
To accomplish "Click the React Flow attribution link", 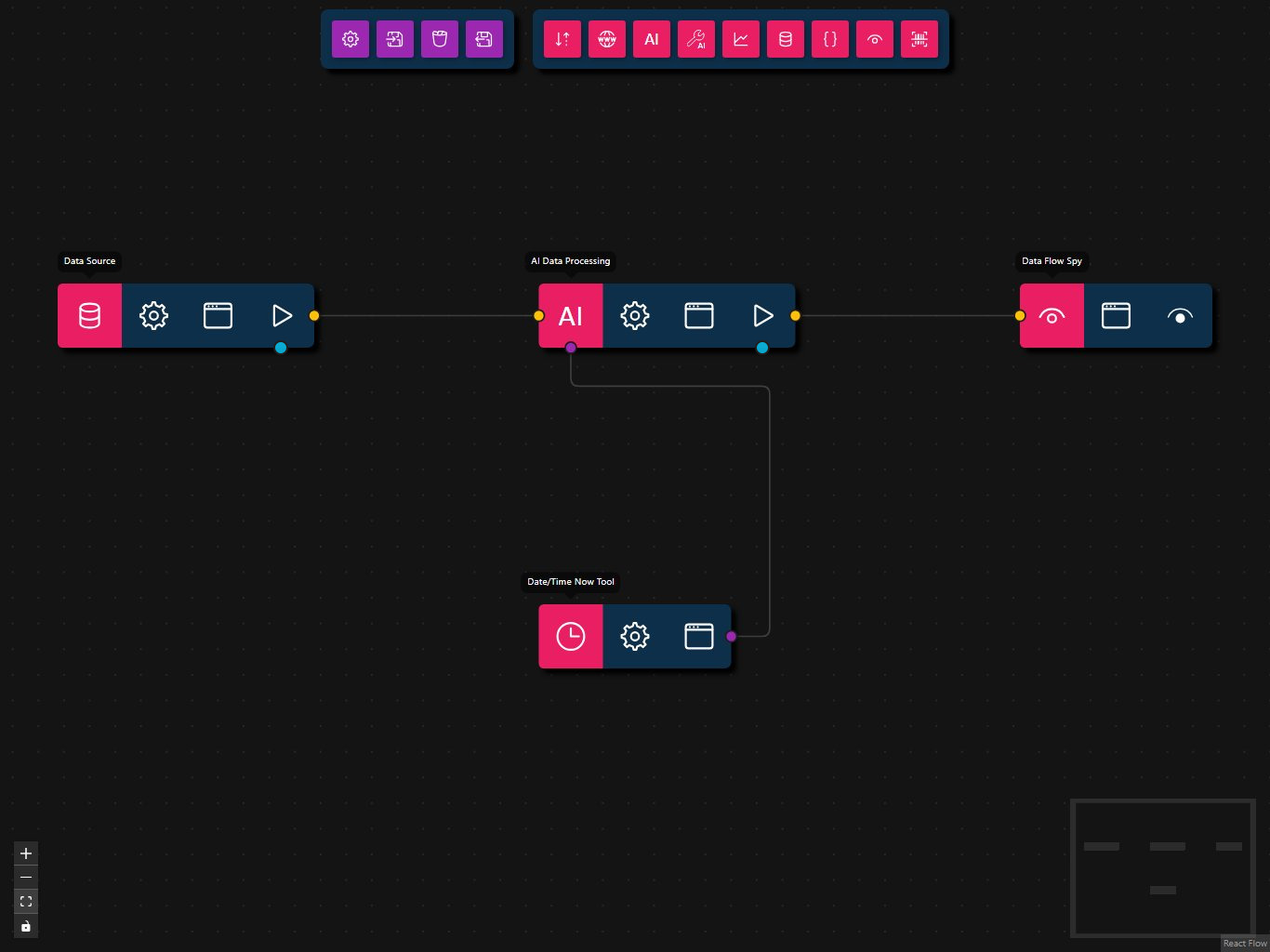I will click(1245, 944).
